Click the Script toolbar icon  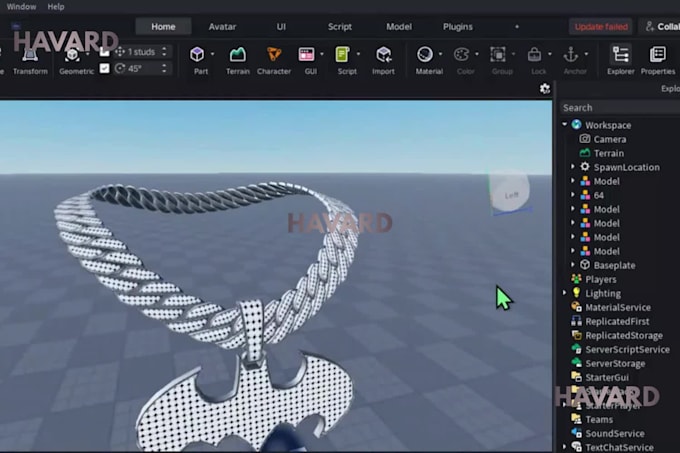click(342, 55)
